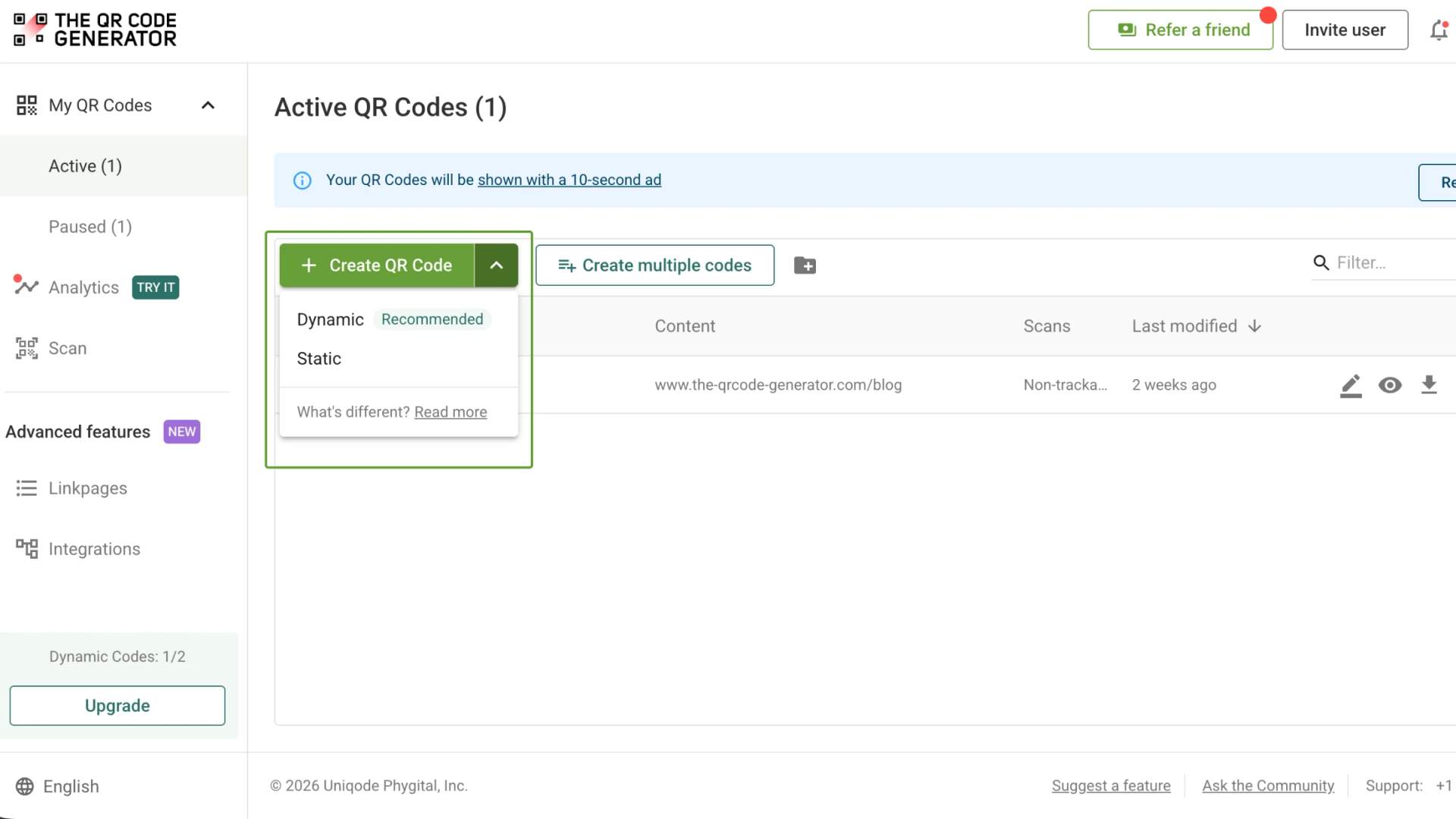Viewport: 1456px width, 819px height.
Task: Click the Filter input field
Action: coord(1394,263)
